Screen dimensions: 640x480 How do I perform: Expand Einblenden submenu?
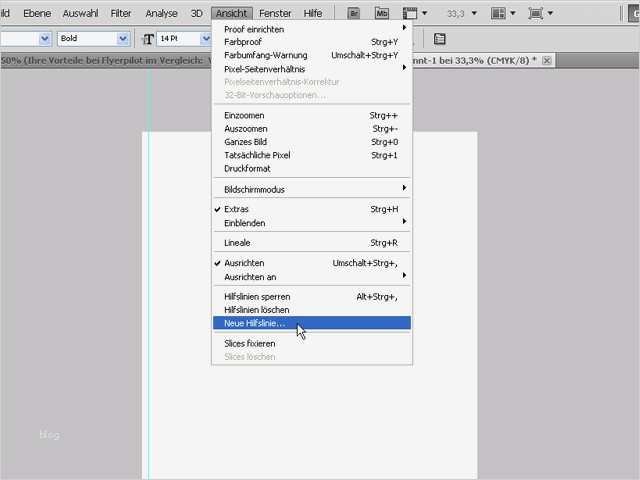312,223
